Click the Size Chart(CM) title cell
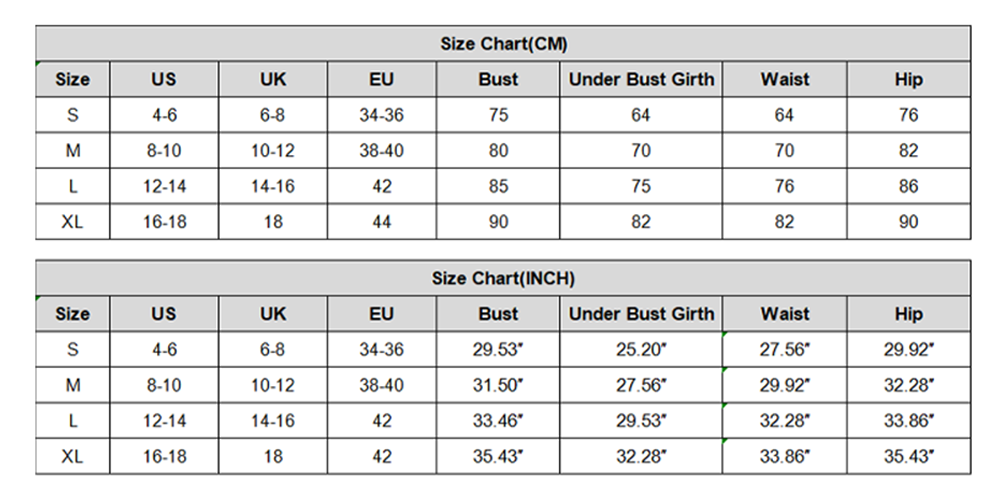This screenshot has height=500, width=1000. tap(503, 44)
